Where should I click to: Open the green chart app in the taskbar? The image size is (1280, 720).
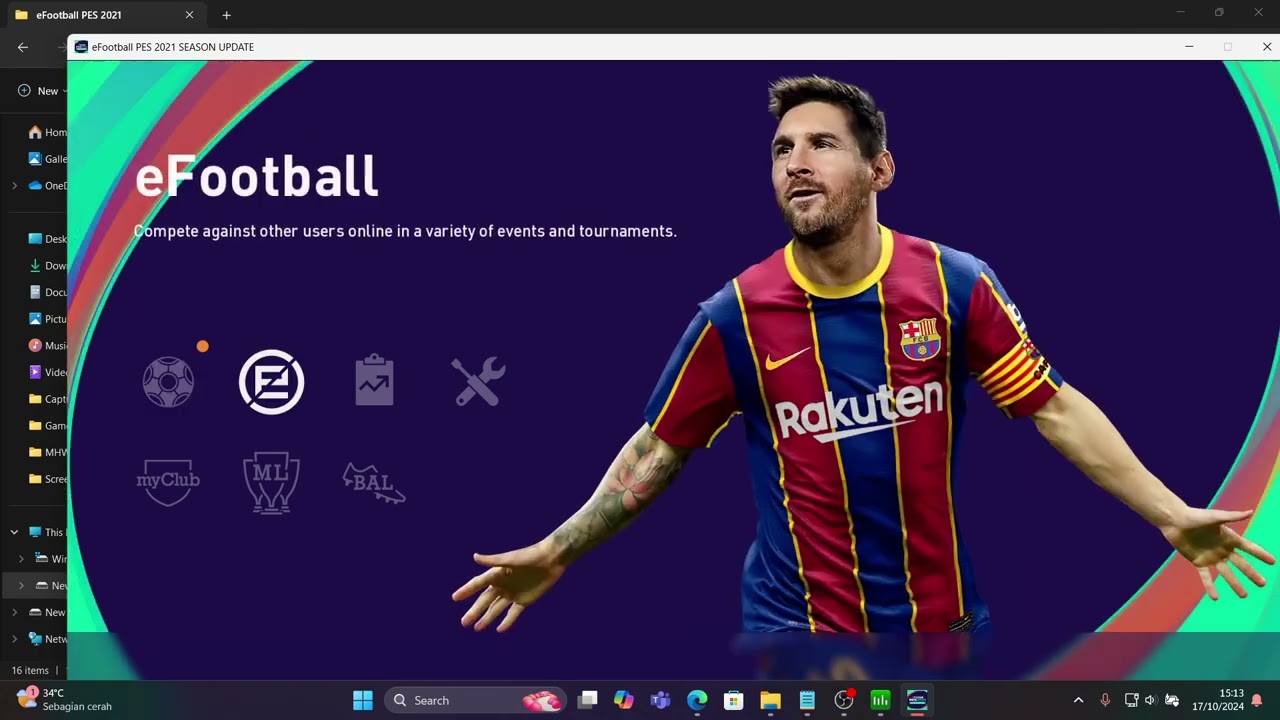coord(880,700)
